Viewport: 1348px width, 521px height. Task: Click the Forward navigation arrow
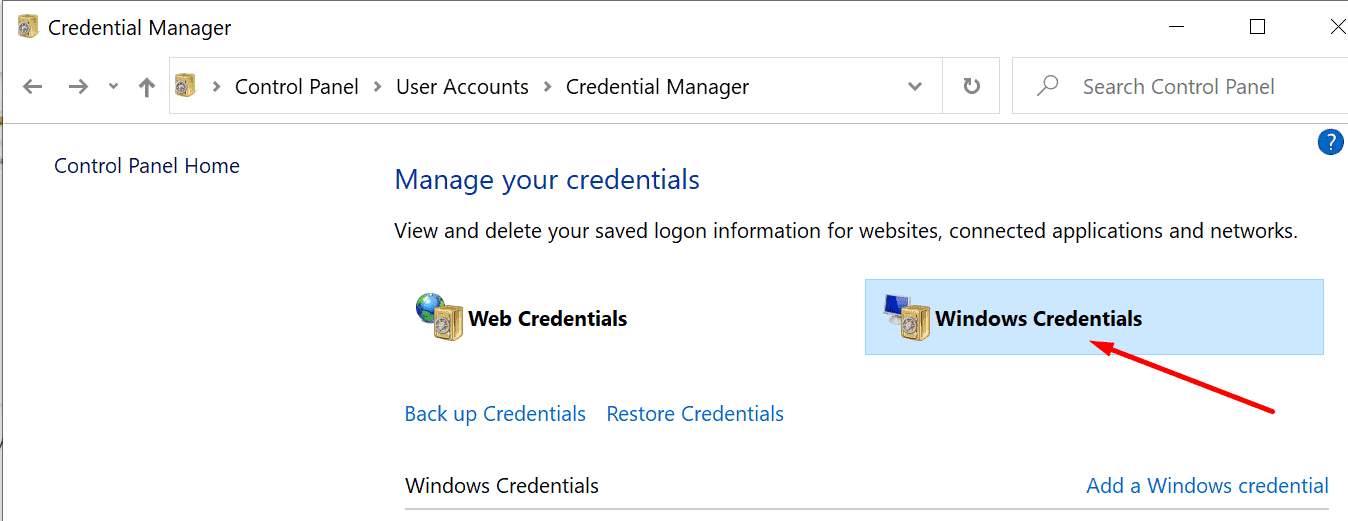[x=78, y=87]
